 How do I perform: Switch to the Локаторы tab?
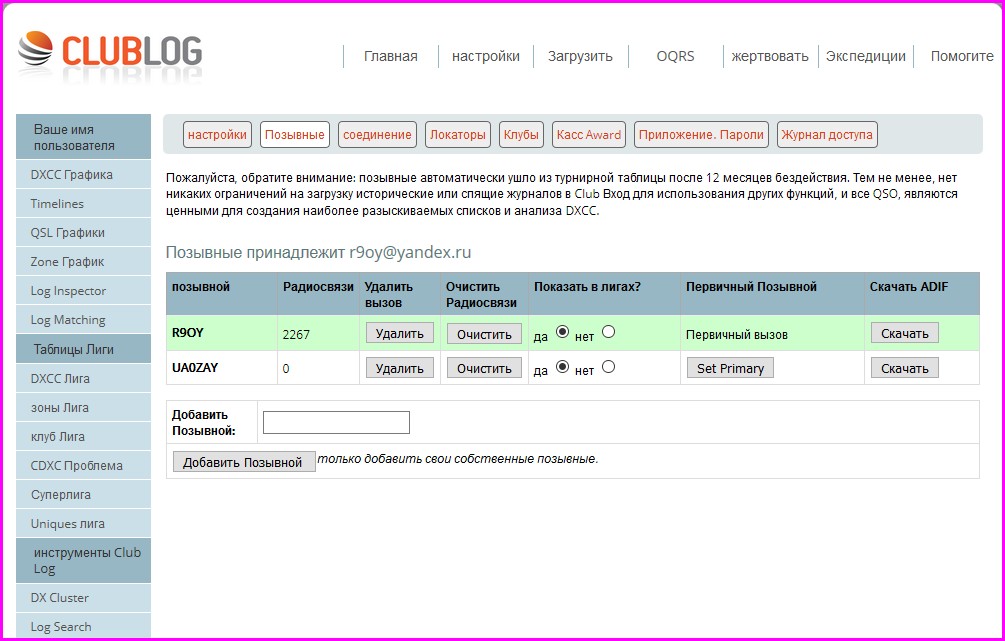click(458, 134)
